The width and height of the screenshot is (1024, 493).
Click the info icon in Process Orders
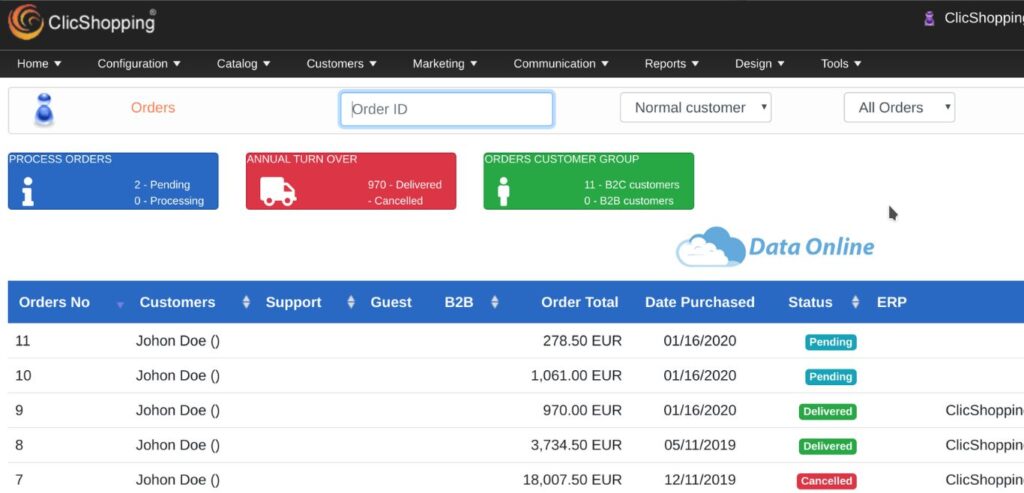click(27, 191)
